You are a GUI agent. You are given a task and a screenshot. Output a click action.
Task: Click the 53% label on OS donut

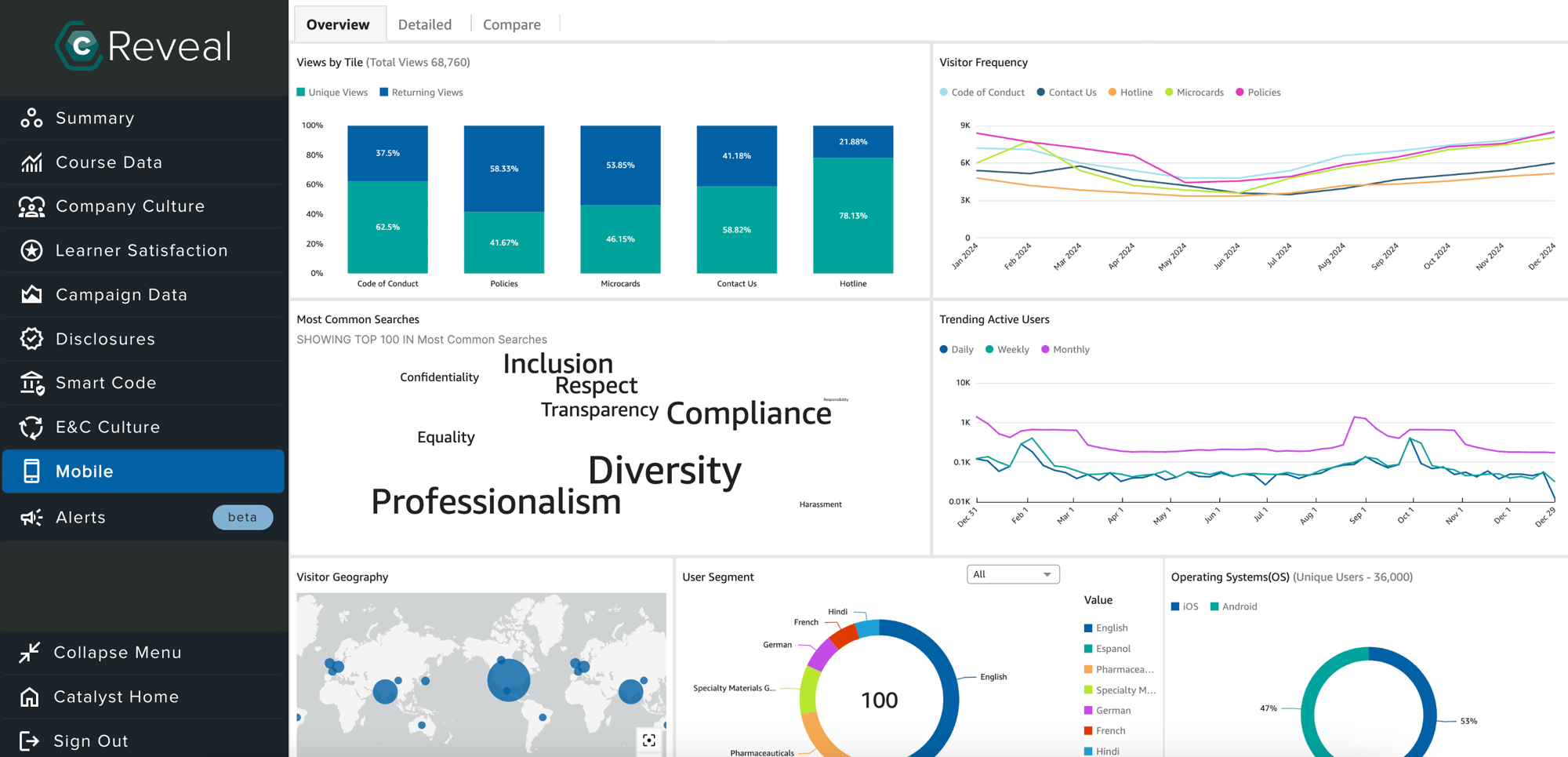coord(1468,721)
